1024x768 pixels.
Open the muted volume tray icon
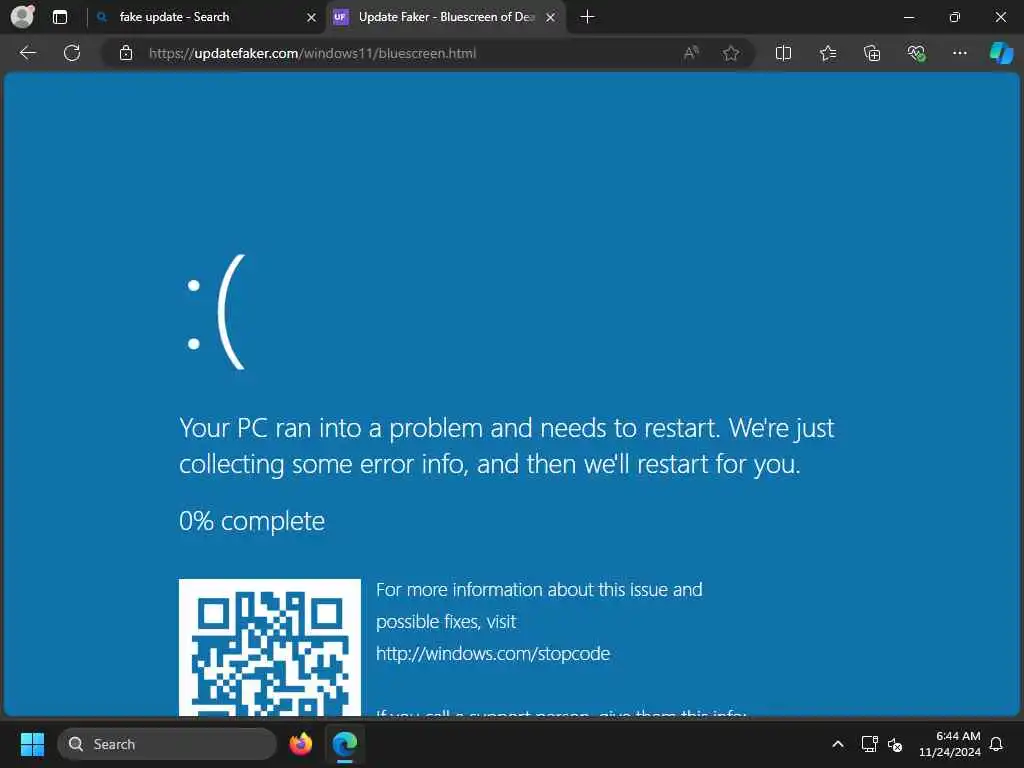click(895, 744)
